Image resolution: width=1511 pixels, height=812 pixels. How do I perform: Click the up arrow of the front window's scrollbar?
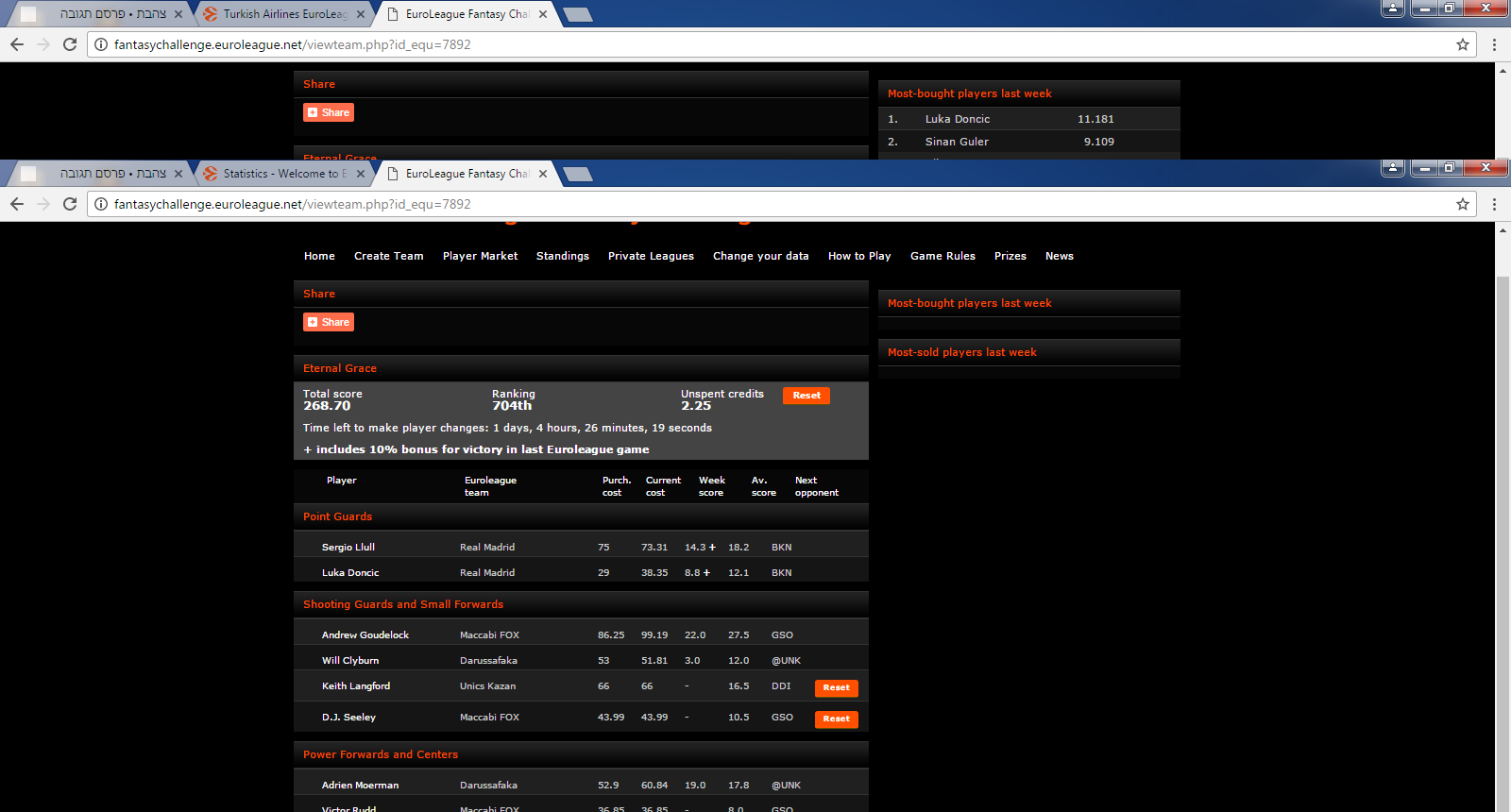point(1503,229)
